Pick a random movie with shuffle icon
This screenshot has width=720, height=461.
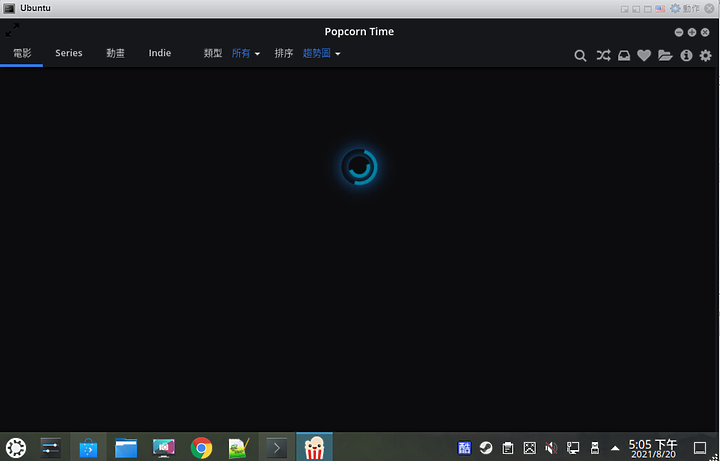603,56
